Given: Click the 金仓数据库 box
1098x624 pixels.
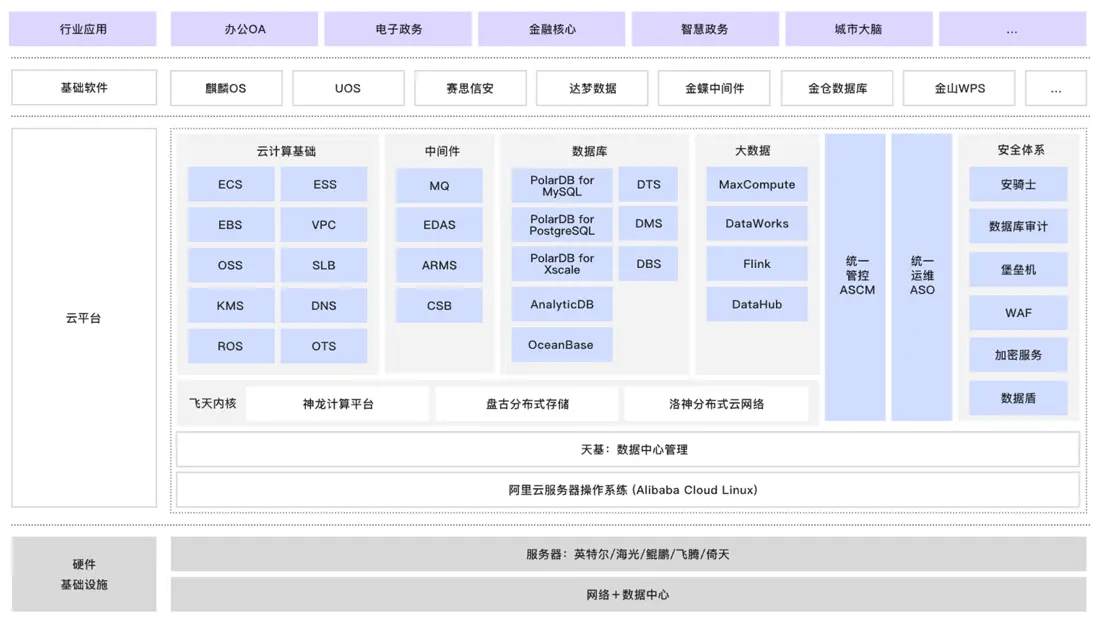Looking at the screenshot, I should (x=837, y=88).
